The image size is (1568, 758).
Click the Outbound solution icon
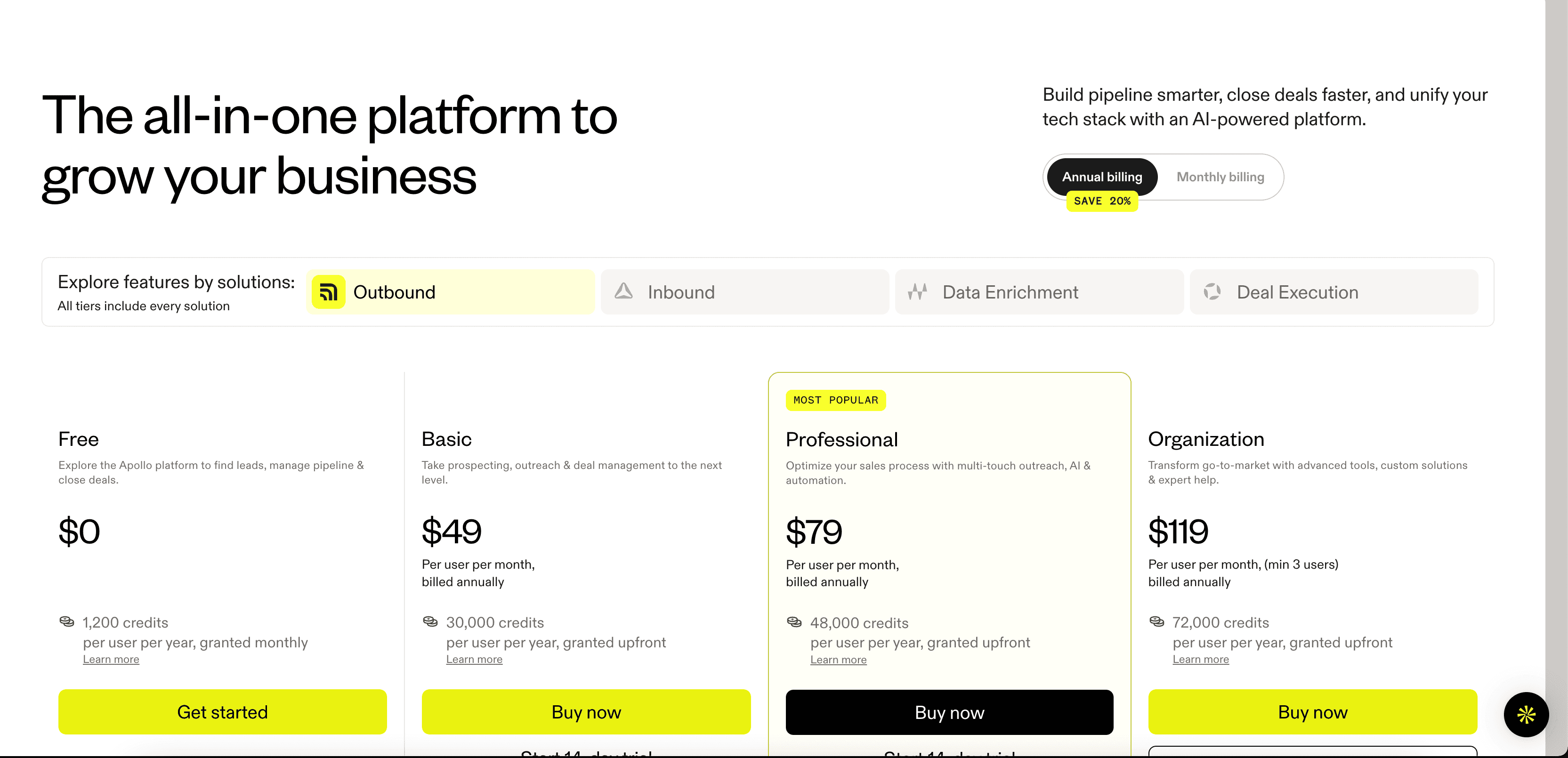(328, 292)
